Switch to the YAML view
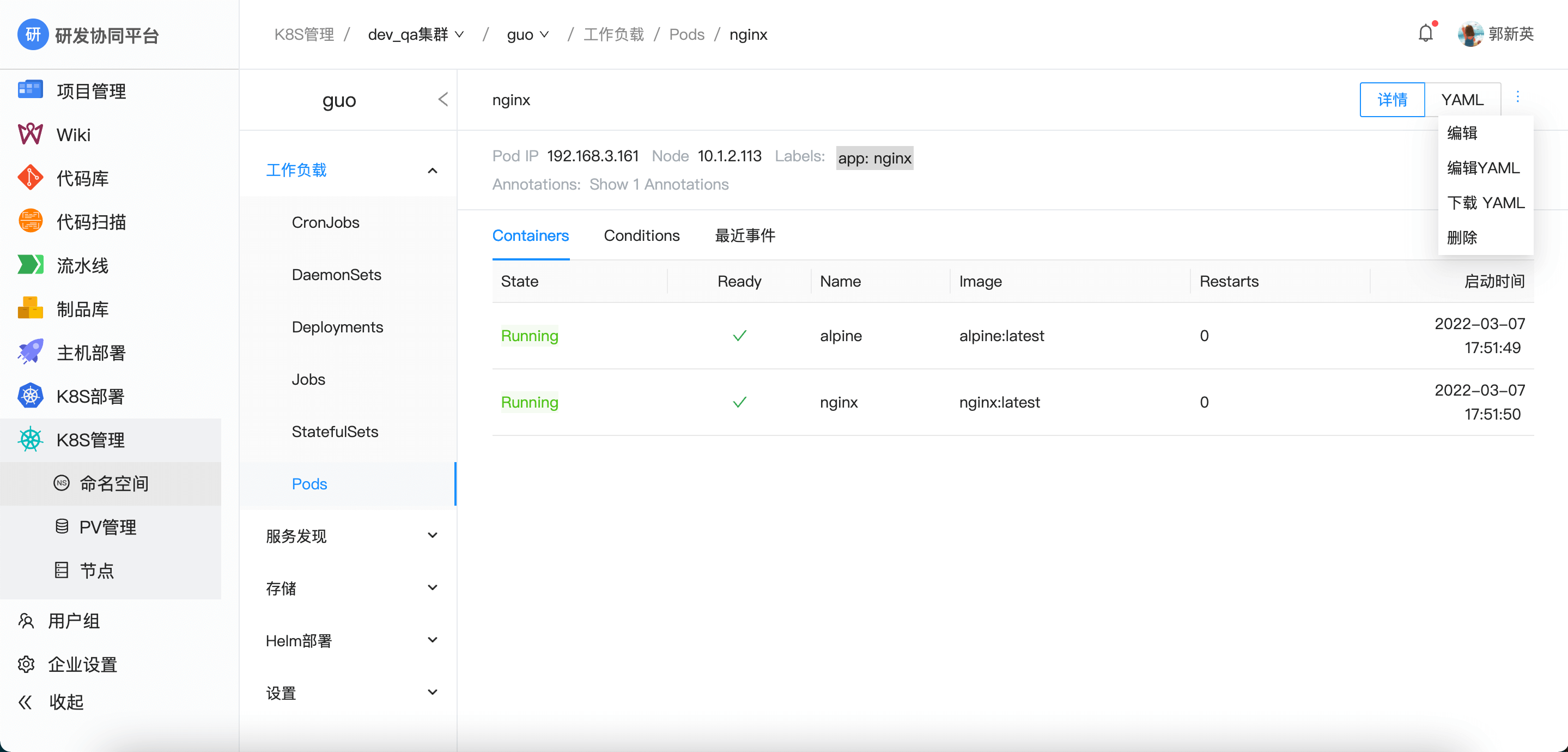Image resolution: width=1568 pixels, height=752 pixels. tap(1462, 99)
